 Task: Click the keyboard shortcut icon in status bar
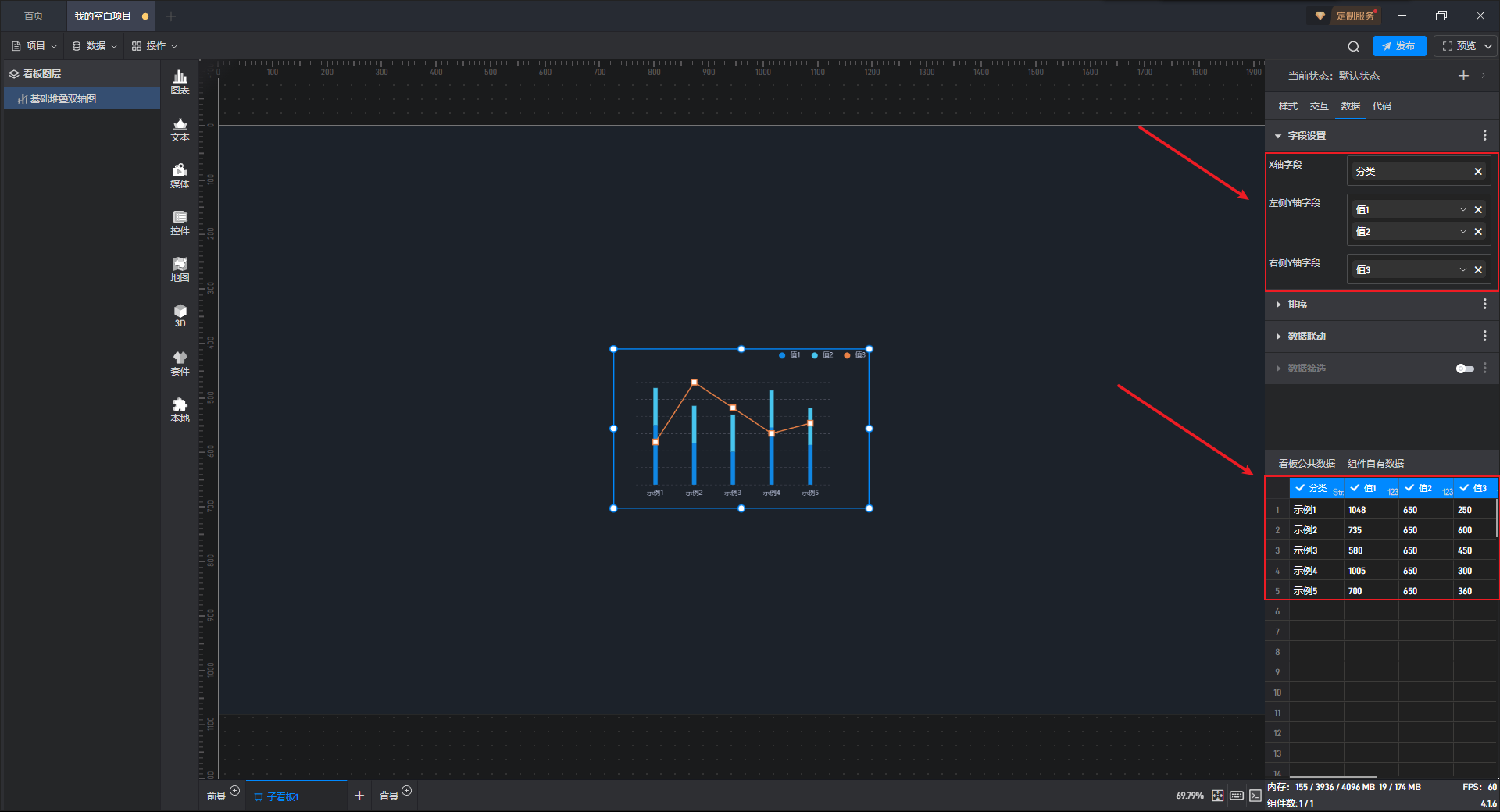tap(1237, 796)
